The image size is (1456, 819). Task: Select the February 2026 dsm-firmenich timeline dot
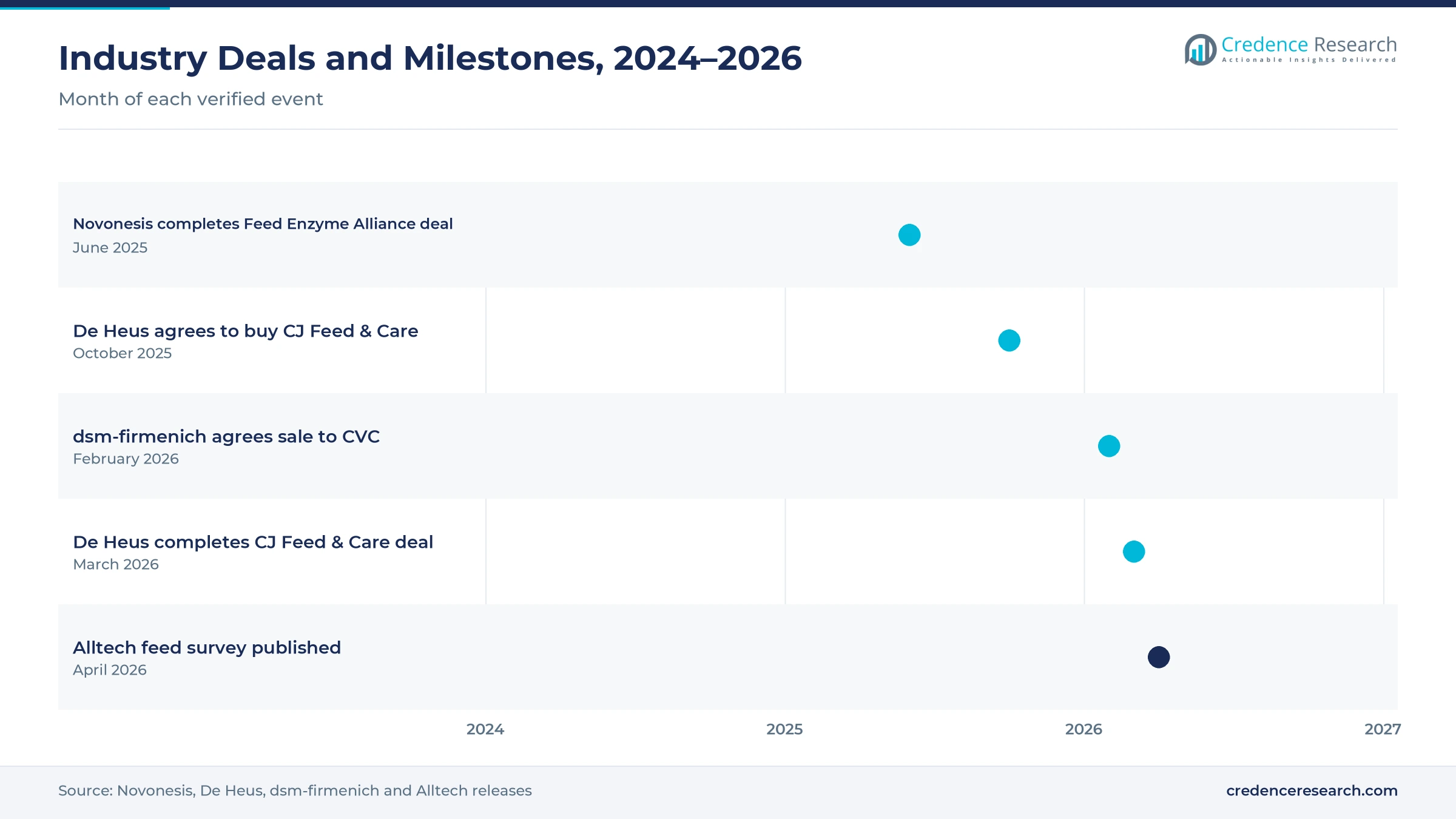point(1109,446)
